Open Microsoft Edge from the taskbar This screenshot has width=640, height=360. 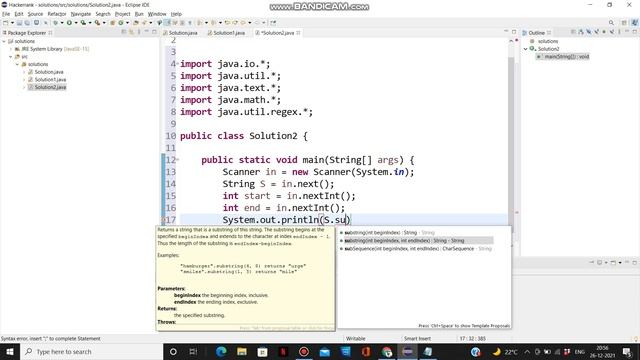coord(221,351)
